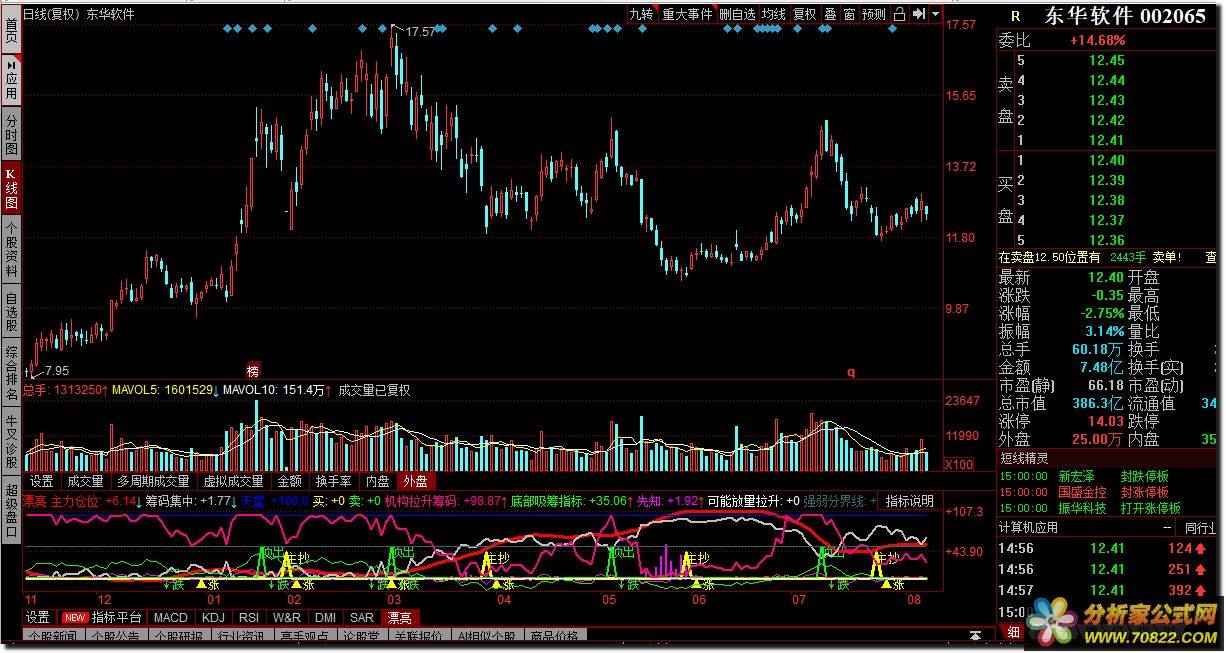Screen dimensions: 1226x653
Task: Open 个股资料 sidebar tab
Action: coord(11,250)
